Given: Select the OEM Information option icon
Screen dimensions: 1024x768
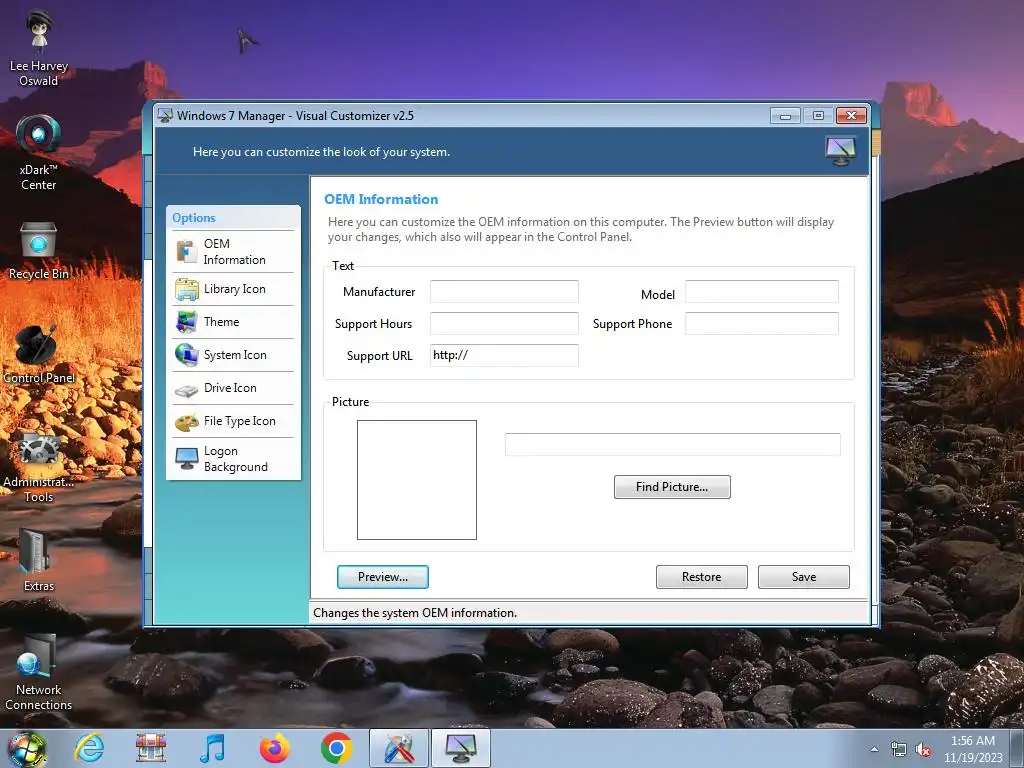Looking at the screenshot, I should 187,251.
